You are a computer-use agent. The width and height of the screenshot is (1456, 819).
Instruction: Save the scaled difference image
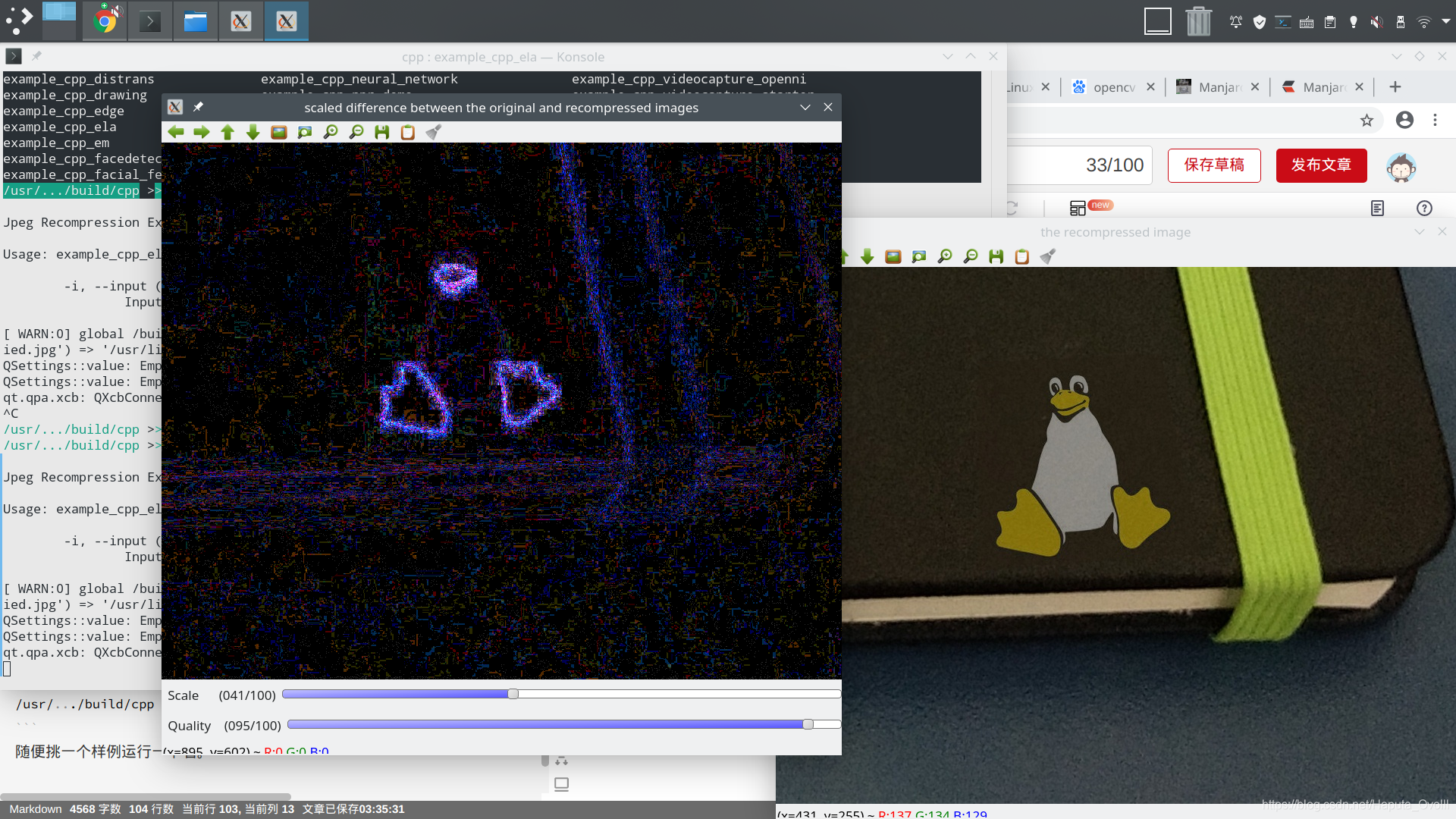pyautogui.click(x=382, y=132)
